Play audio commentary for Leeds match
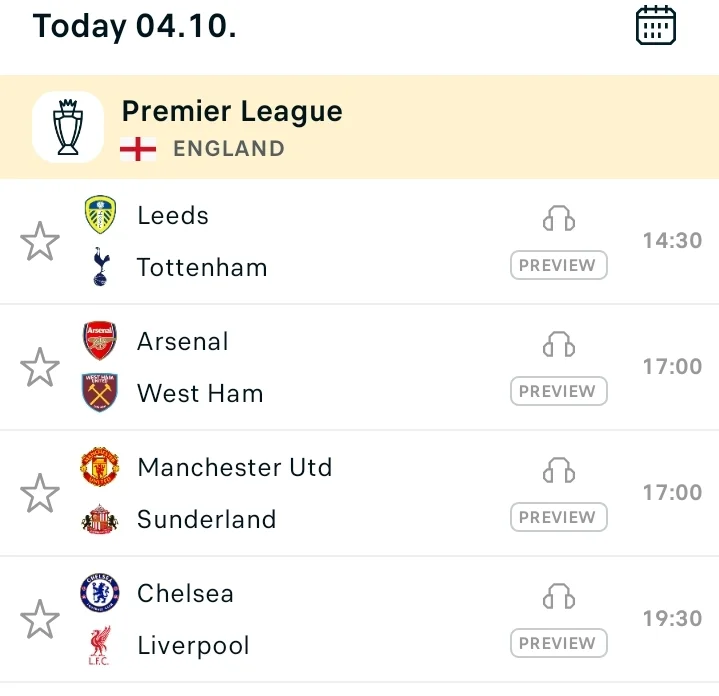 559,218
